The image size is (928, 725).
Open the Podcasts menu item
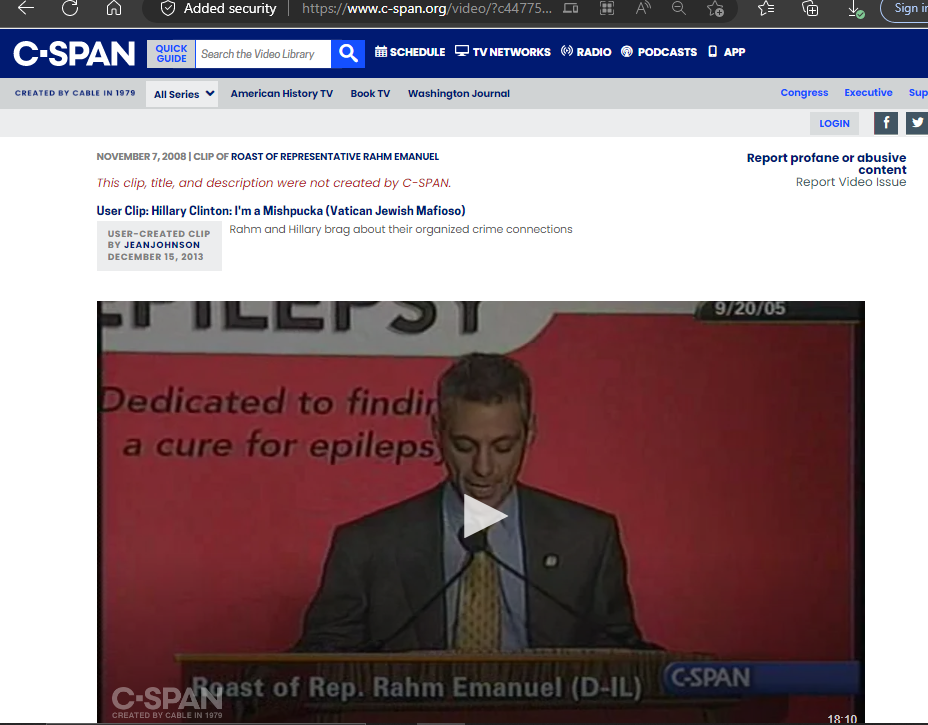[x=659, y=52]
